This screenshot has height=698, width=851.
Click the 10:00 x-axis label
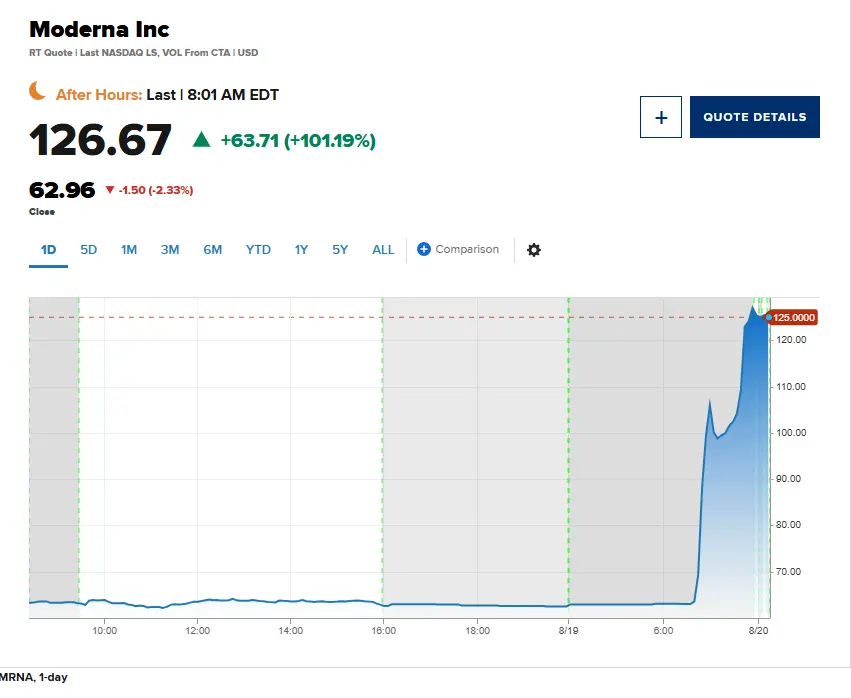tap(104, 631)
